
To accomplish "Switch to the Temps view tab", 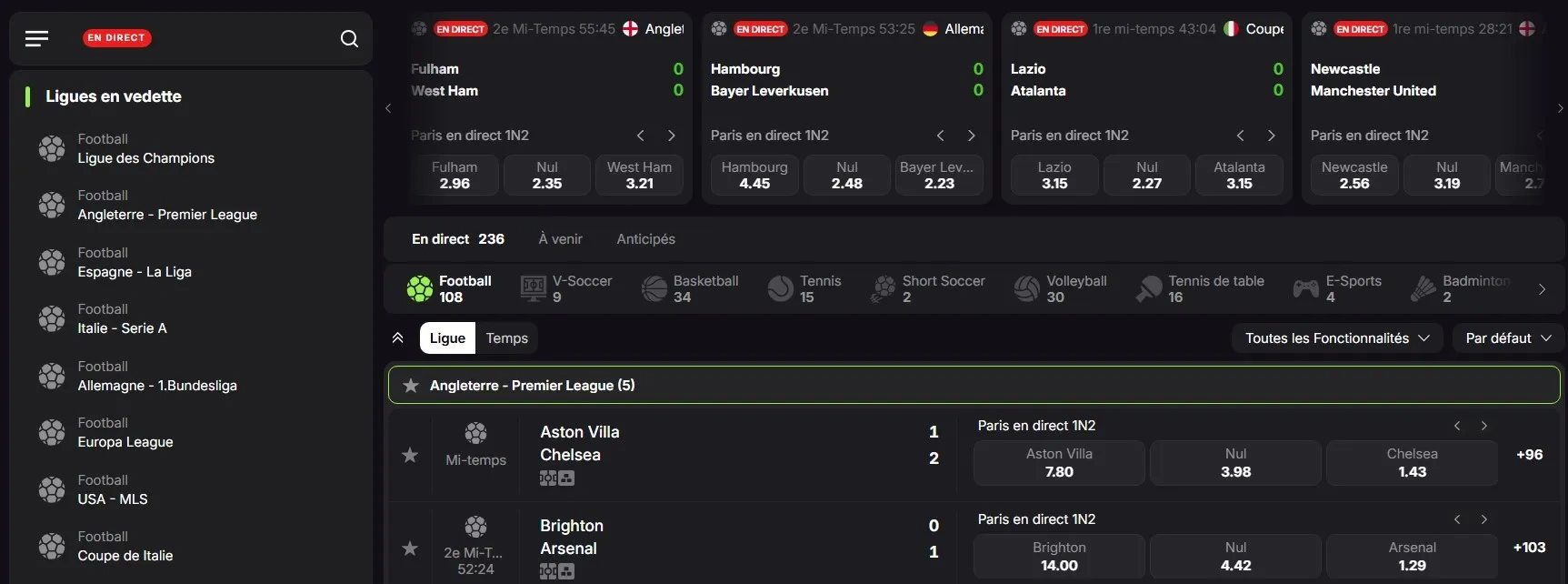I will (506, 338).
